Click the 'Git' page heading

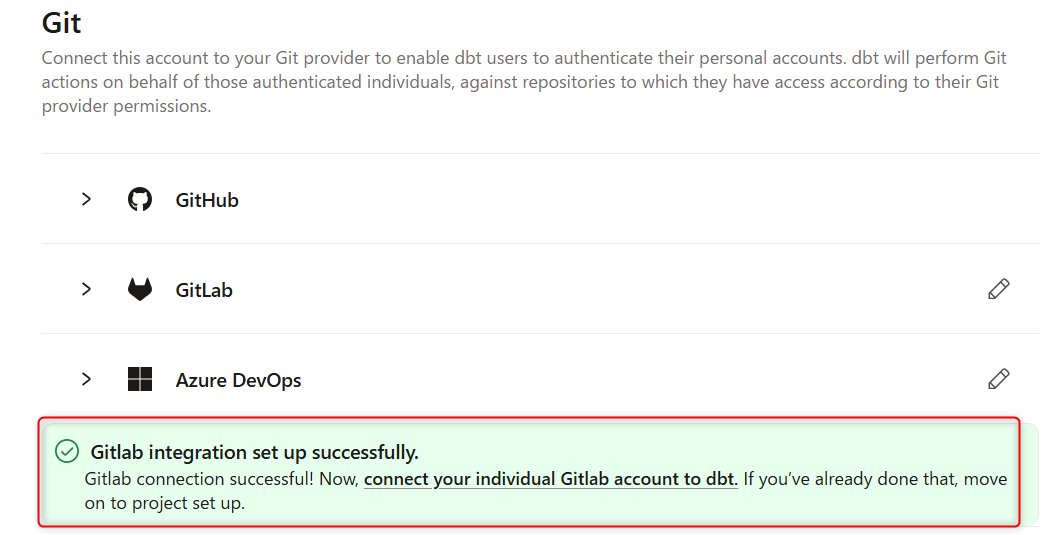click(62, 23)
